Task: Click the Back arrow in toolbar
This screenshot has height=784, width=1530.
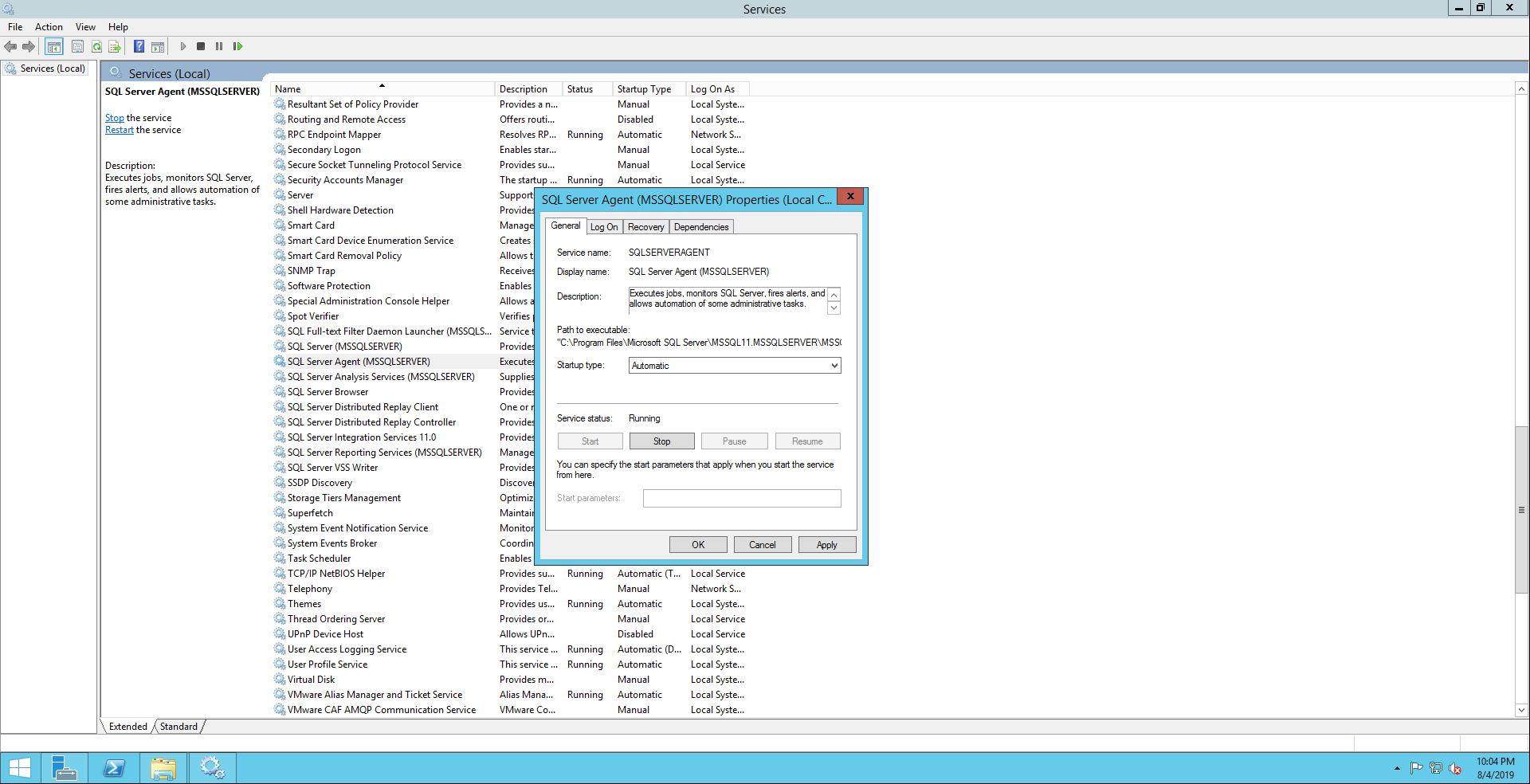Action: pos(10,47)
